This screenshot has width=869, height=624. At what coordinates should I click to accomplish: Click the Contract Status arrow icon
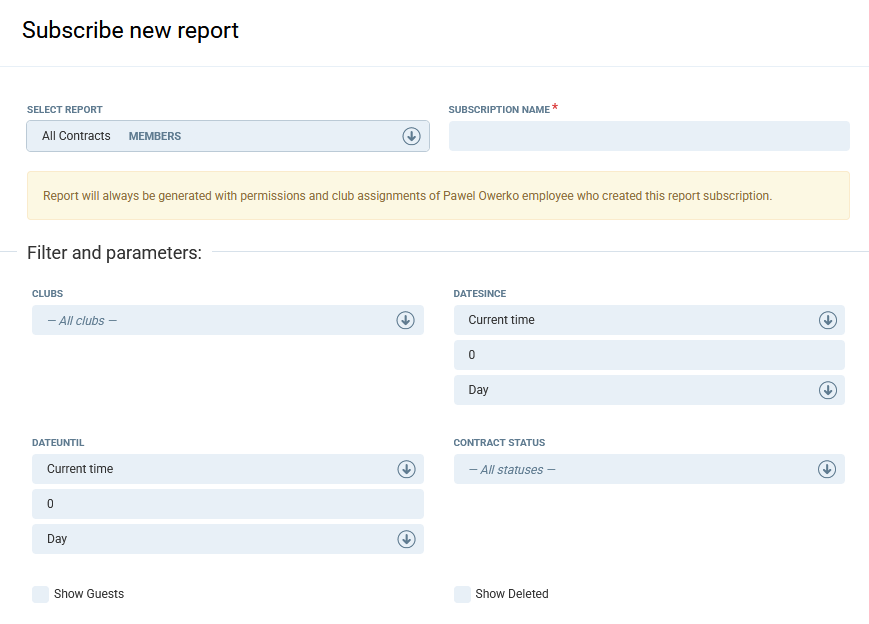coord(827,469)
